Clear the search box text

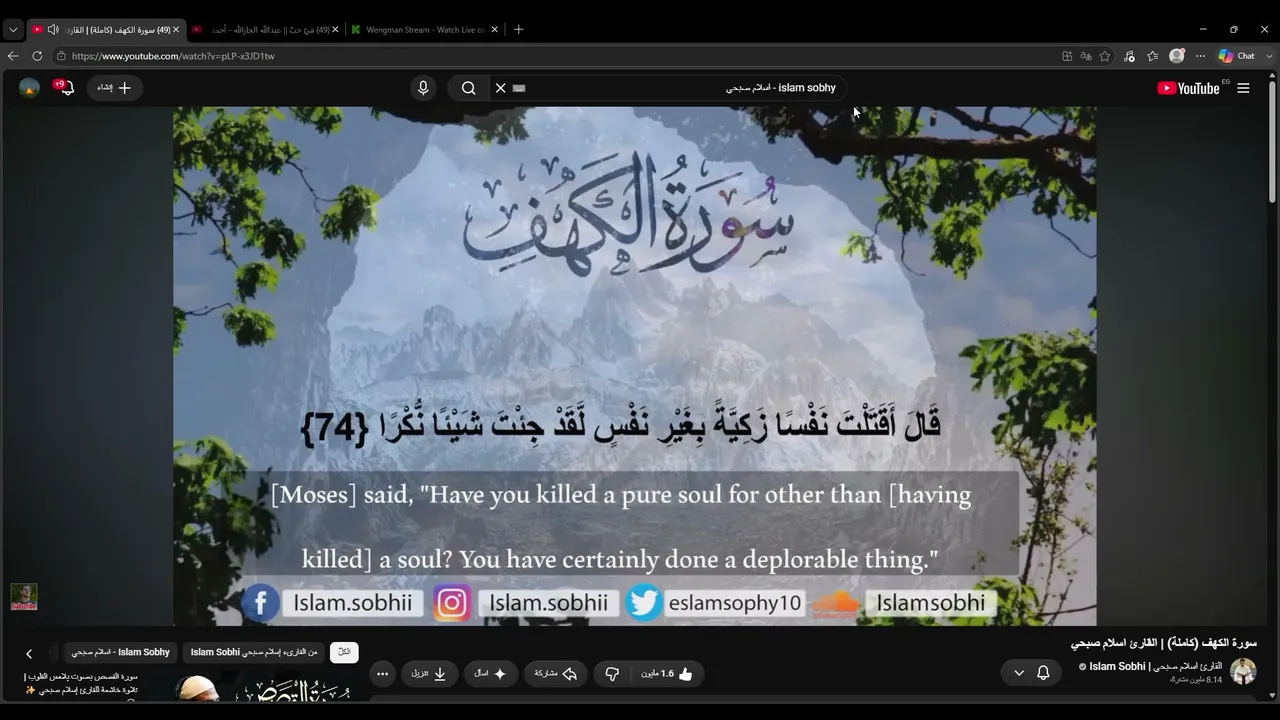coord(501,88)
